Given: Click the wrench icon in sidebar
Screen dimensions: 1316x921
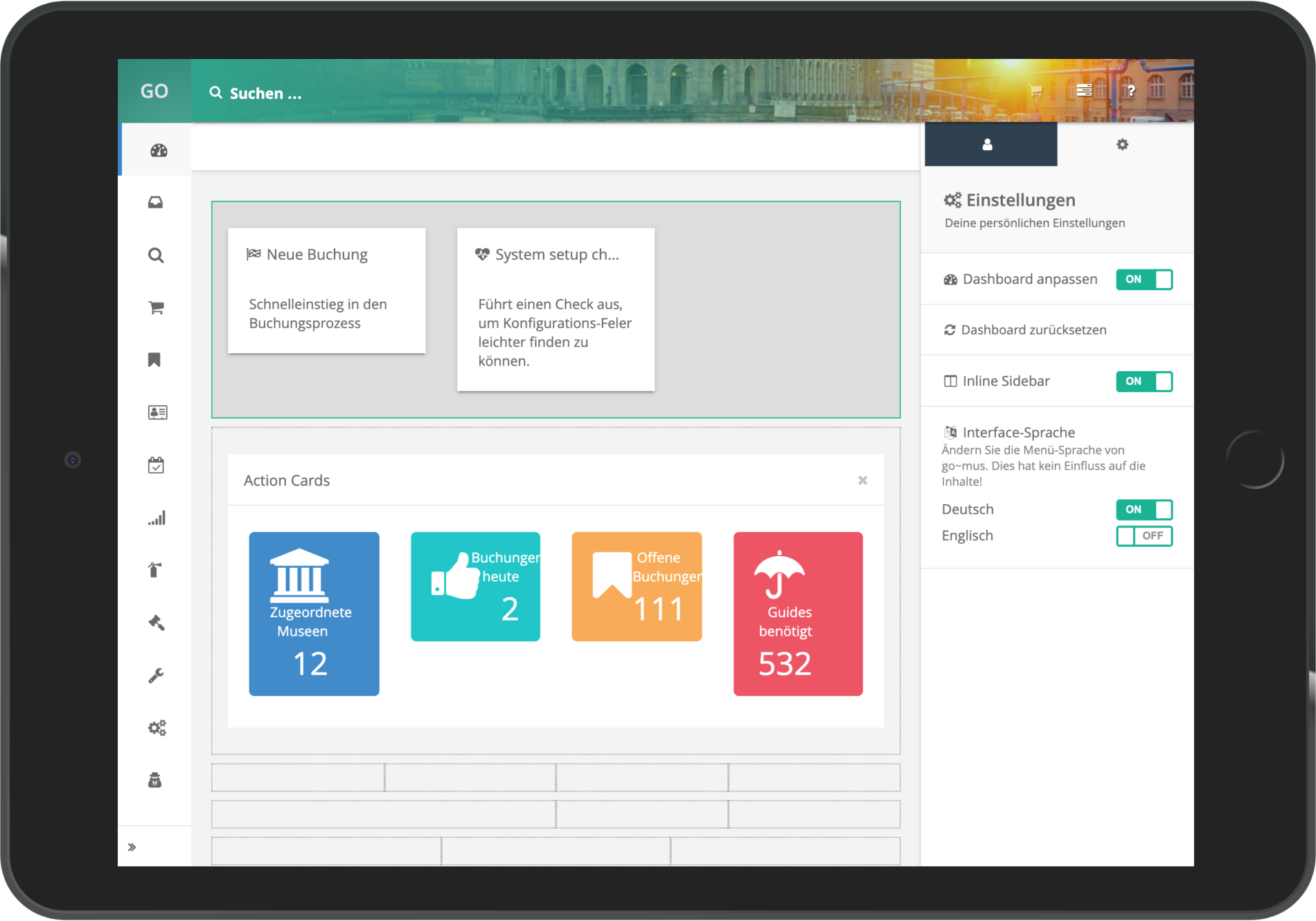Looking at the screenshot, I should (156, 675).
